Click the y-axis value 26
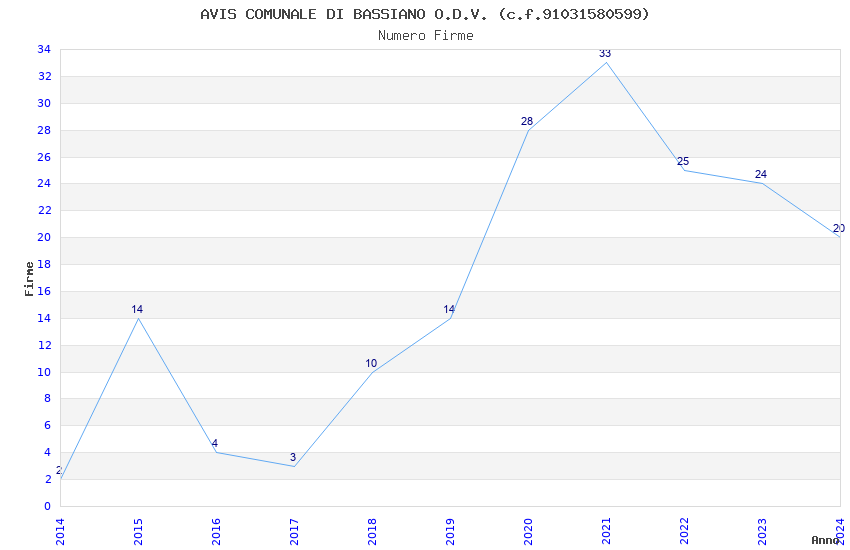Screen dimensions: 850x550 coord(44,157)
